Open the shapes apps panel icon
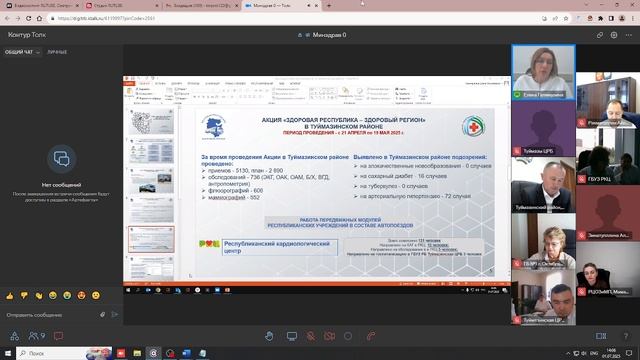Image resolution: width=640 pixels, height=360 pixels. [x=14, y=336]
